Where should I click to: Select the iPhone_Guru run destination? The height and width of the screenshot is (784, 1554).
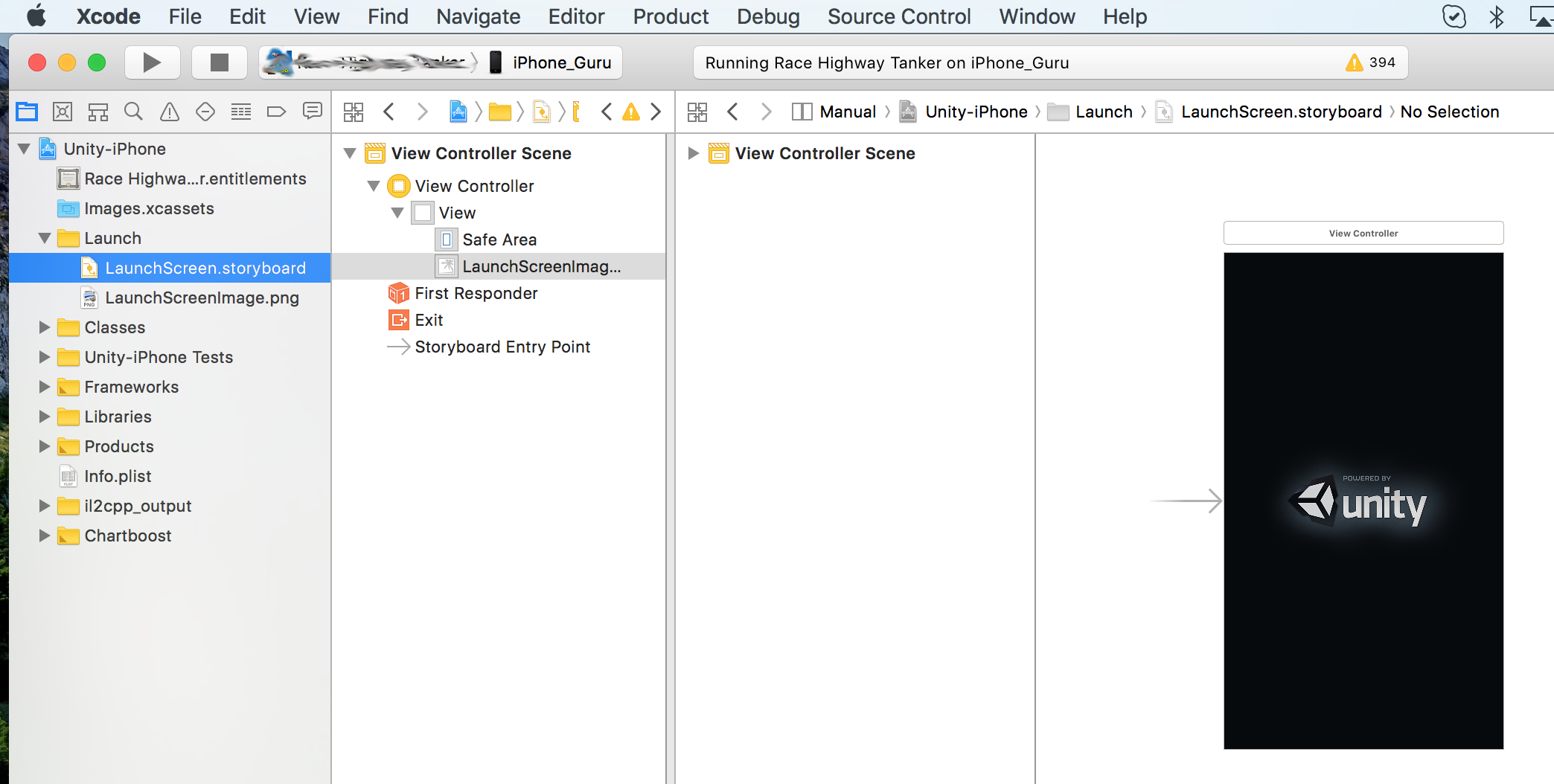click(551, 62)
